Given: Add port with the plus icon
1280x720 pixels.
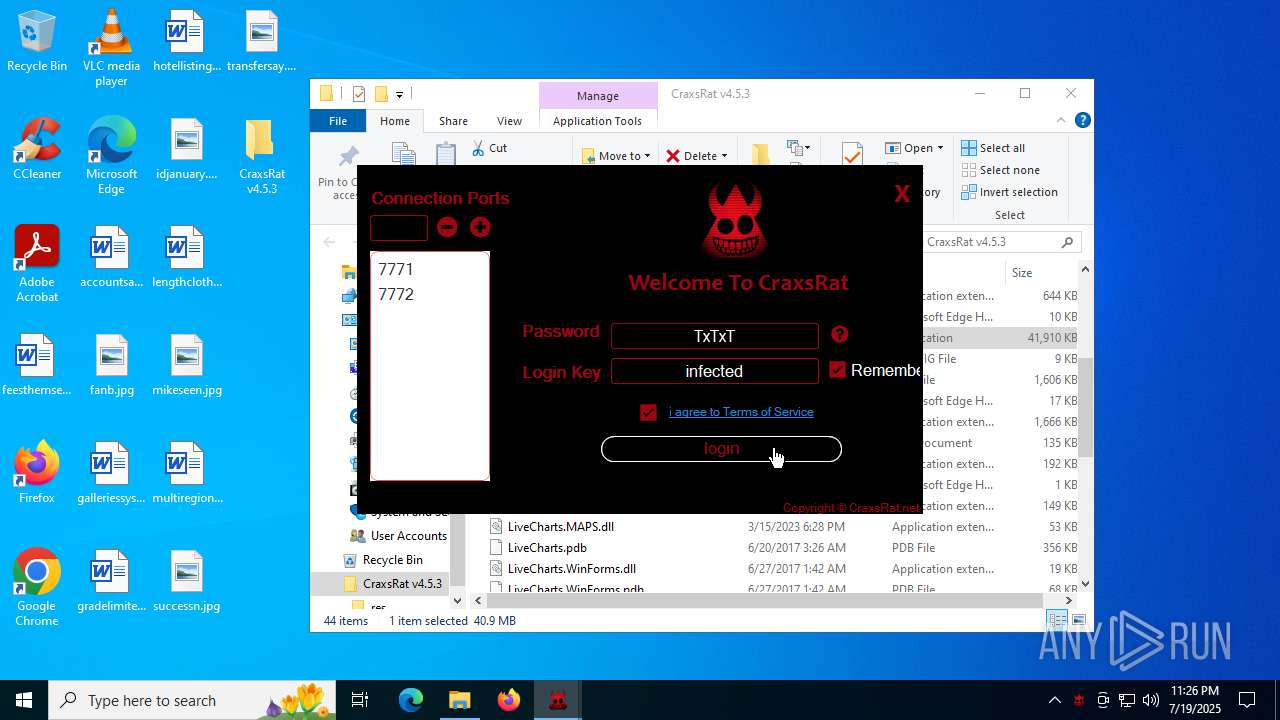Looking at the screenshot, I should click(480, 227).
